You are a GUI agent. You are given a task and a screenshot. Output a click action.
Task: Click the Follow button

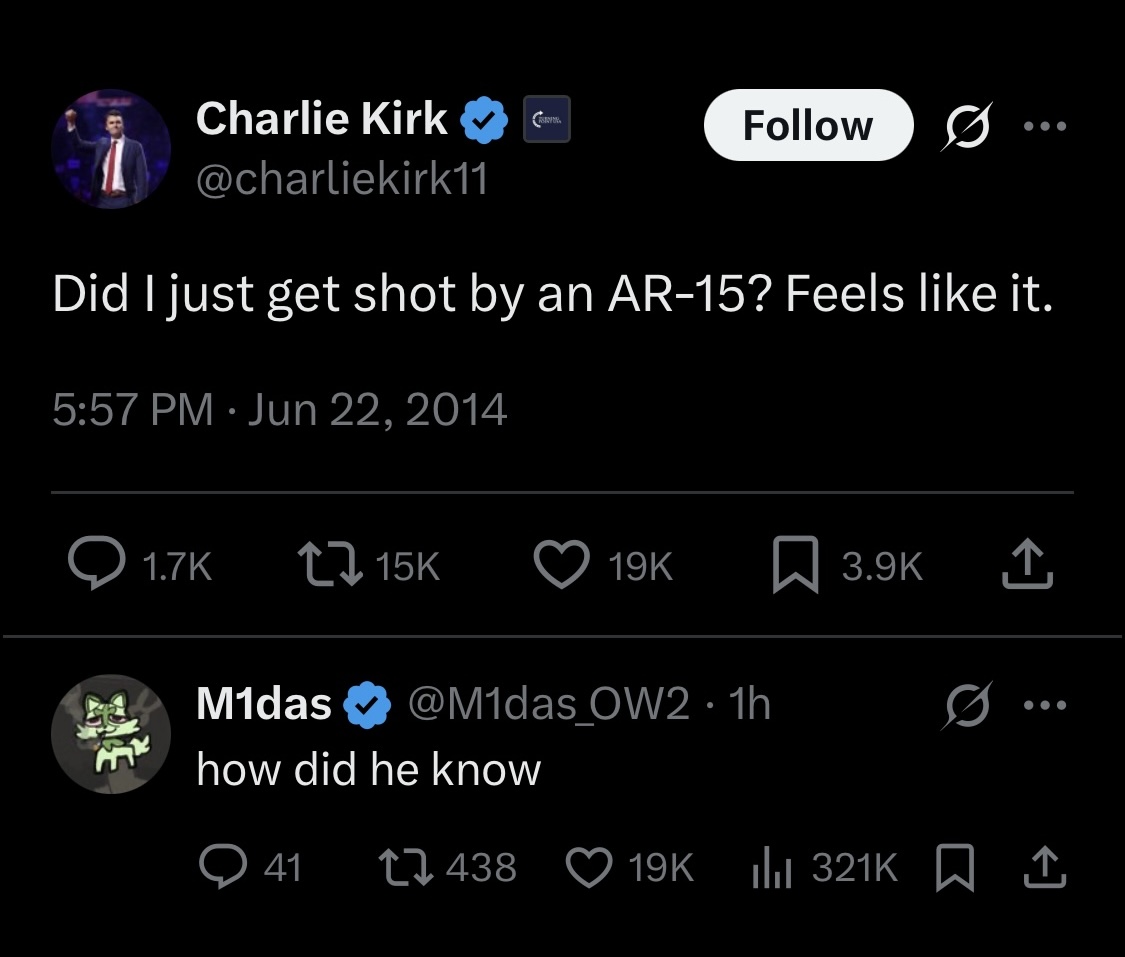pos(808,126)
